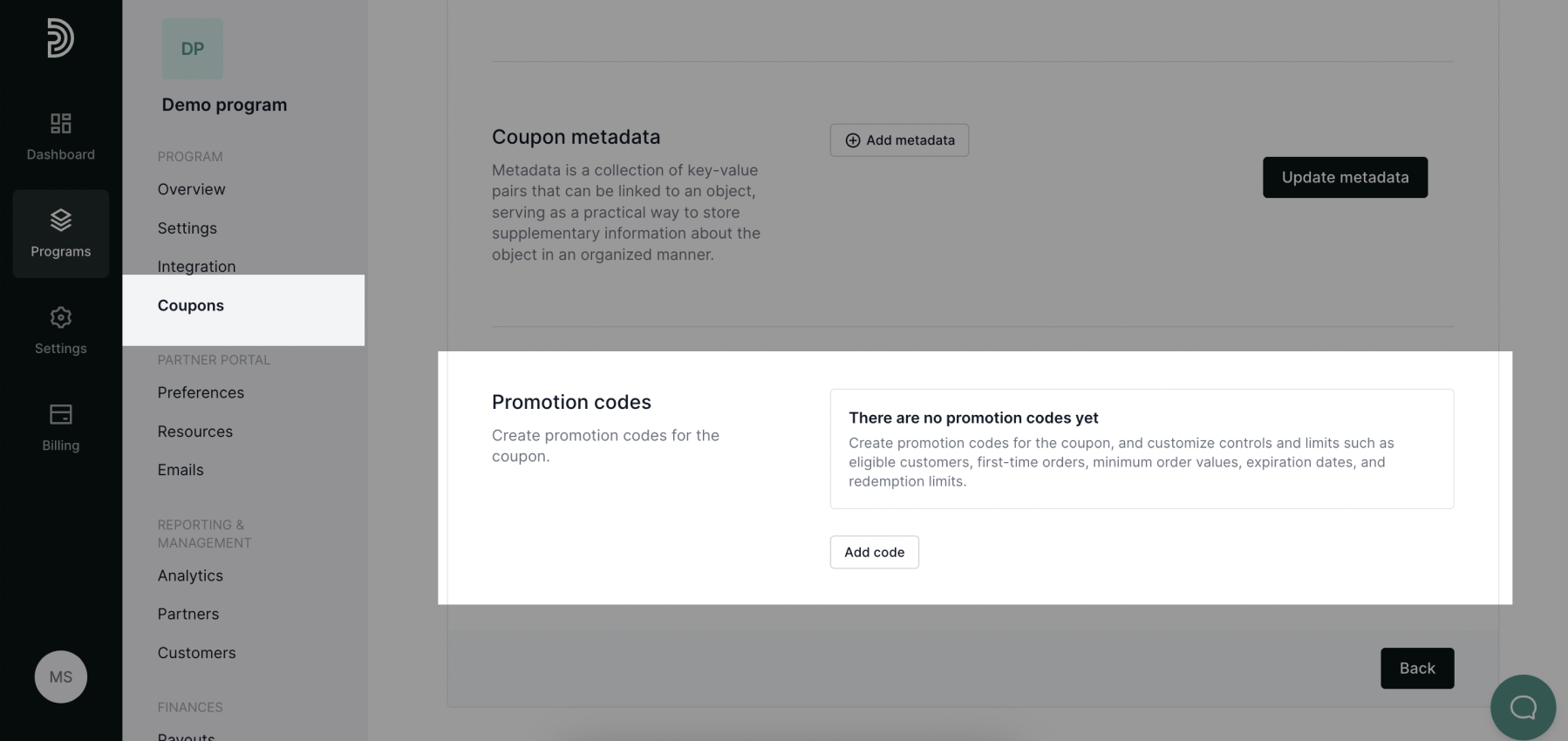Open the Customers page

(x=196, y=652)
